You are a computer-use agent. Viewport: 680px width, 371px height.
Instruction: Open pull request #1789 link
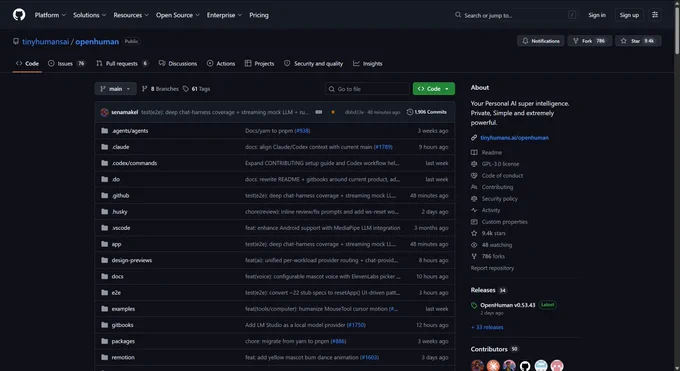(383, 147)
